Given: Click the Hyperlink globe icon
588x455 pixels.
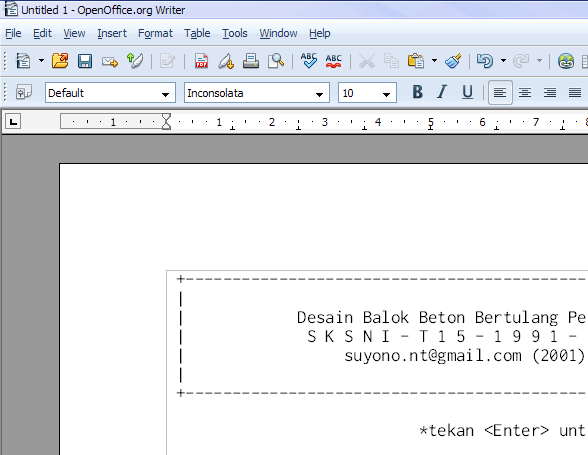Looking at the screenshot, I should (x=566, y=61).
